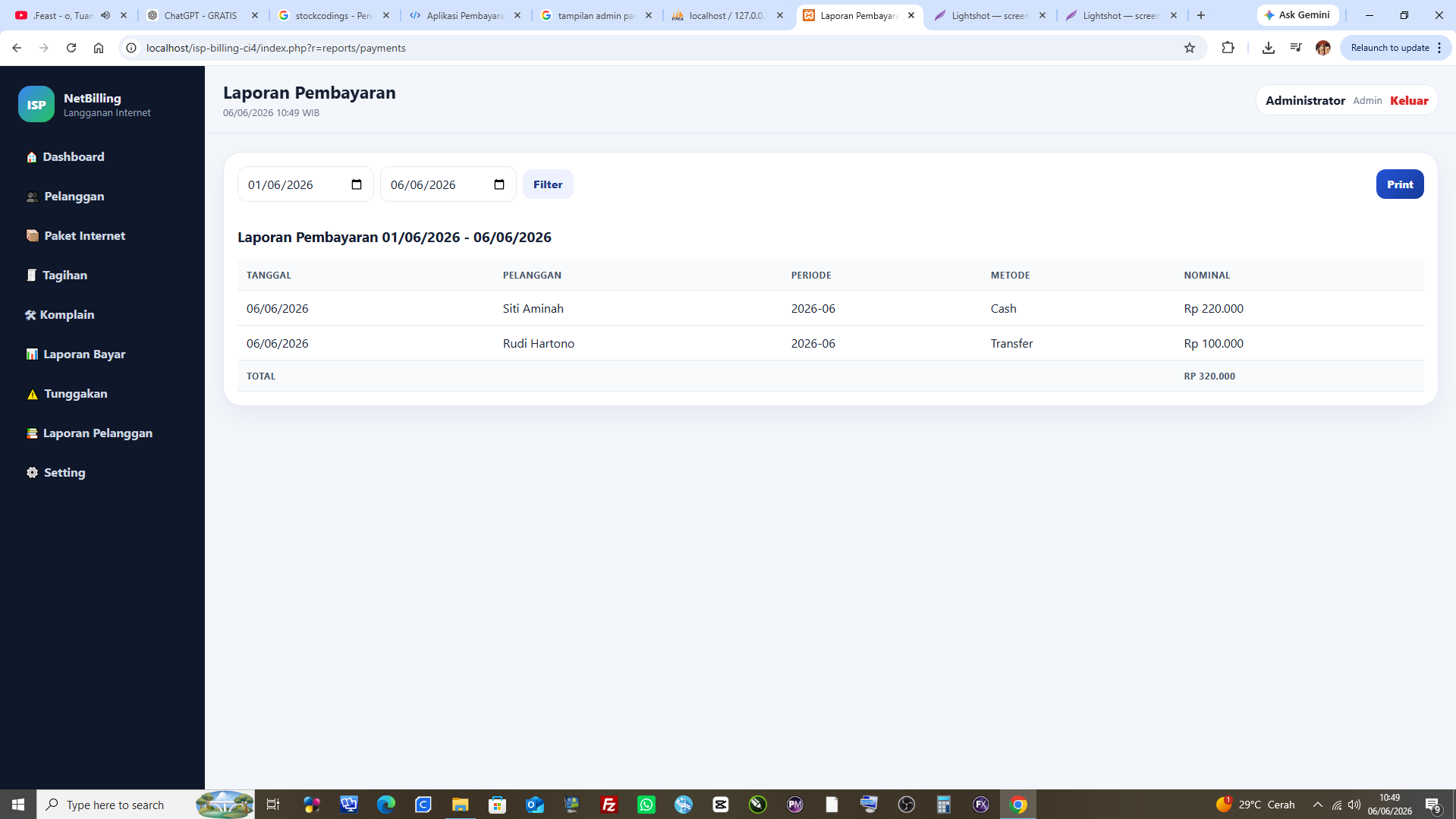This screenshot has height=819, width=1456.
Task: Click the Transfer method cell
Action: point(1011,343)
